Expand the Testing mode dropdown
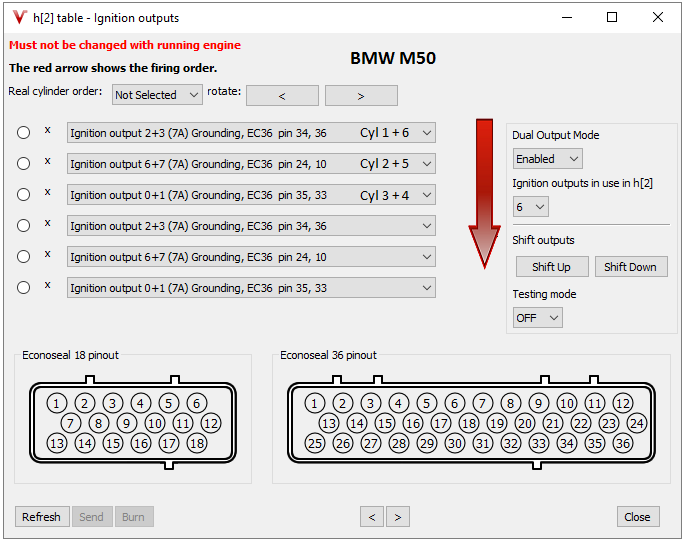Image resolution: width=682 pixels, height=540 pixels. click(537, 317)
